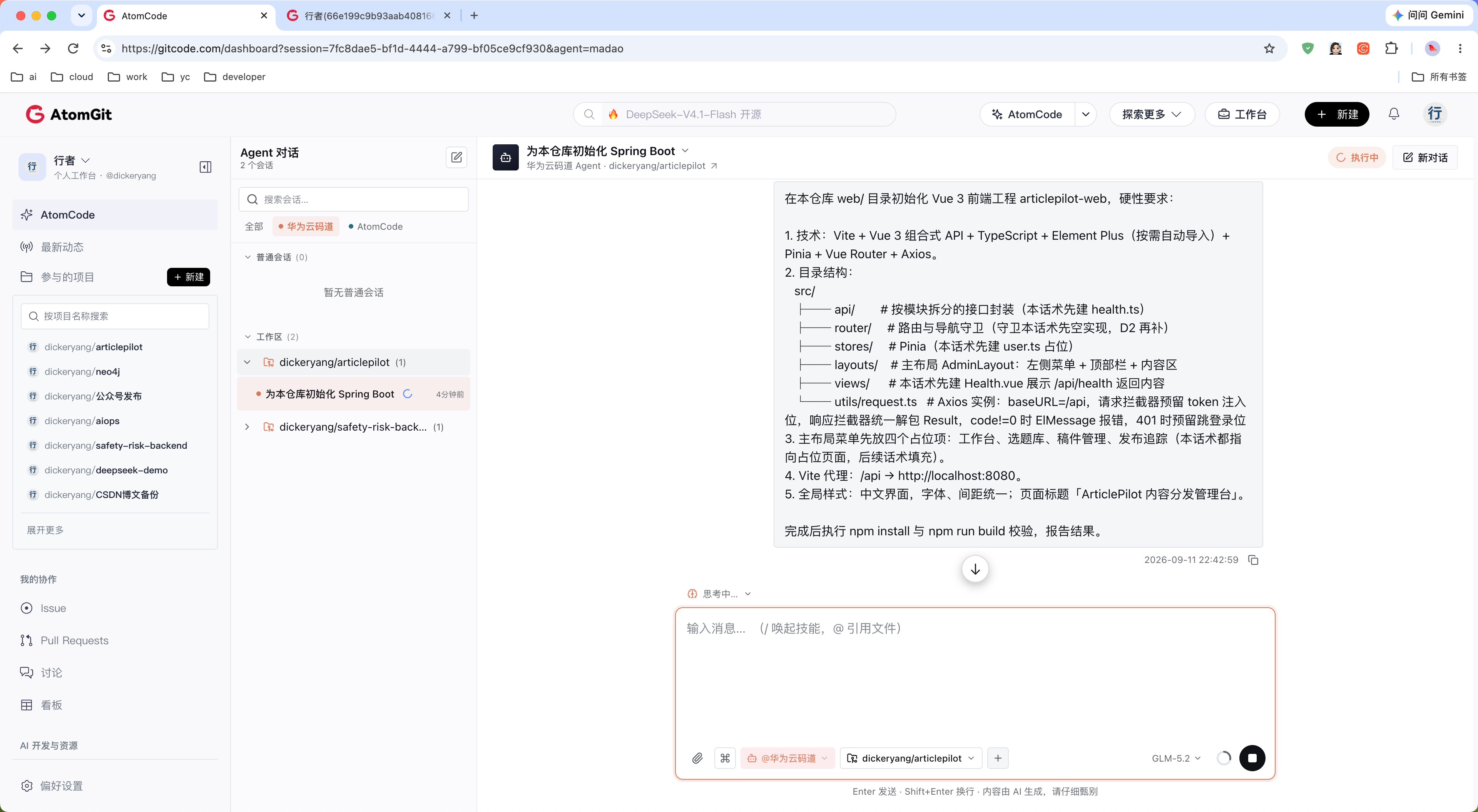Open the external link icon next to dickeryang/articlepilot
The height and width of the screenshot is (812, 1478).
click(x=714, y=166)
